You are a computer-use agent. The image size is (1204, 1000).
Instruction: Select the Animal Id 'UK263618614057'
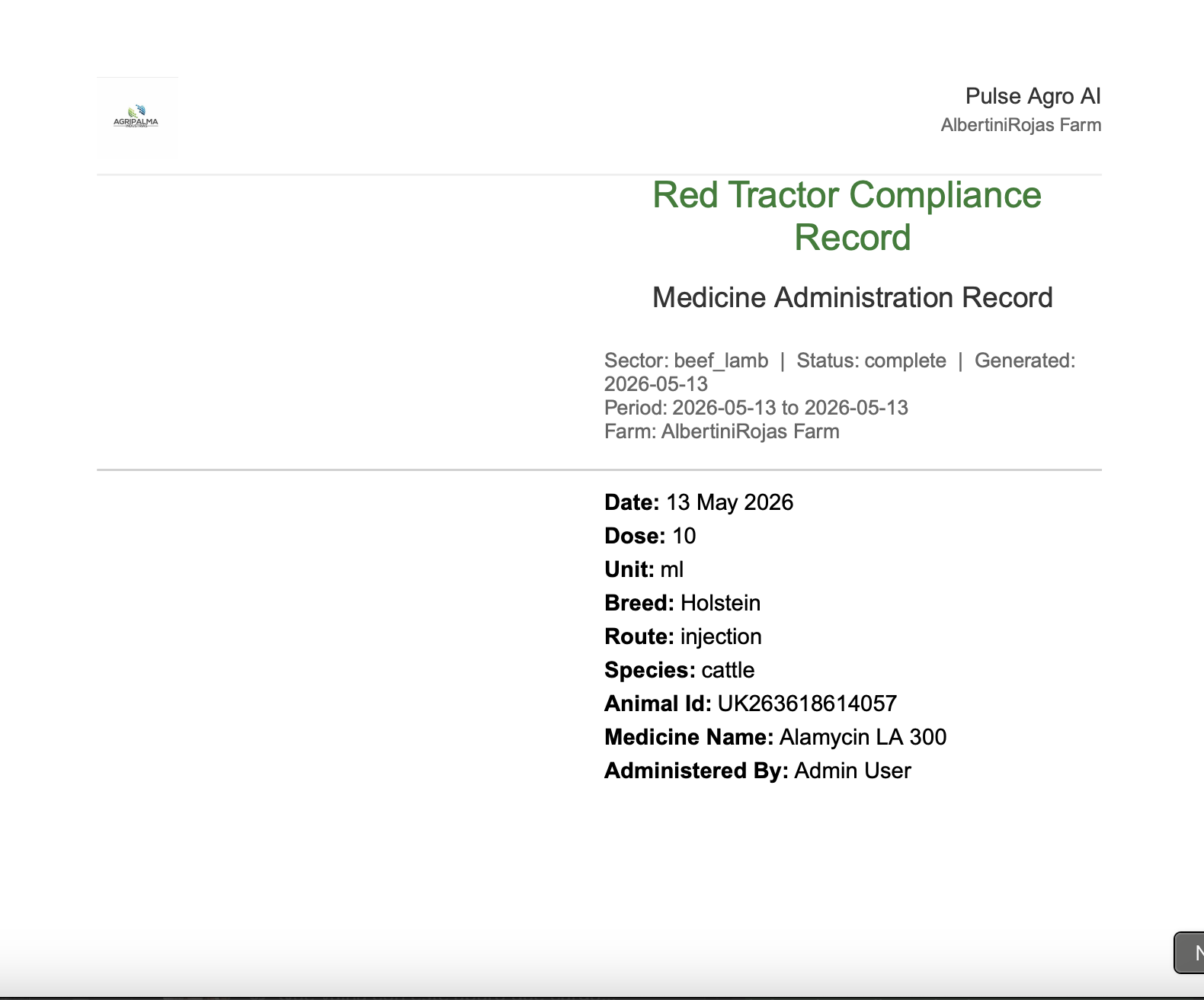coord(807,704)
